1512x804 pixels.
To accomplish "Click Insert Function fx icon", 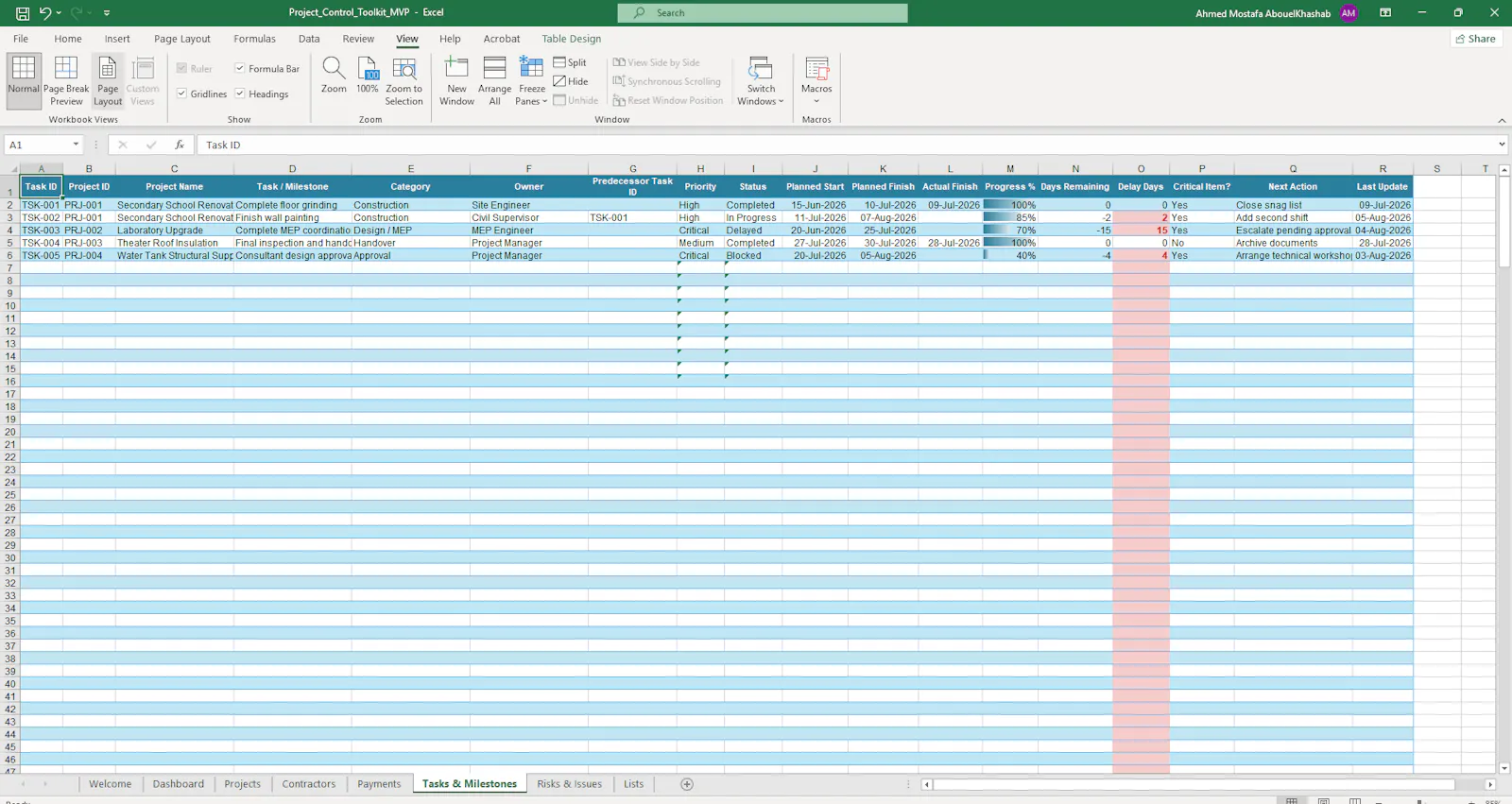I will [x=180, y=145].
